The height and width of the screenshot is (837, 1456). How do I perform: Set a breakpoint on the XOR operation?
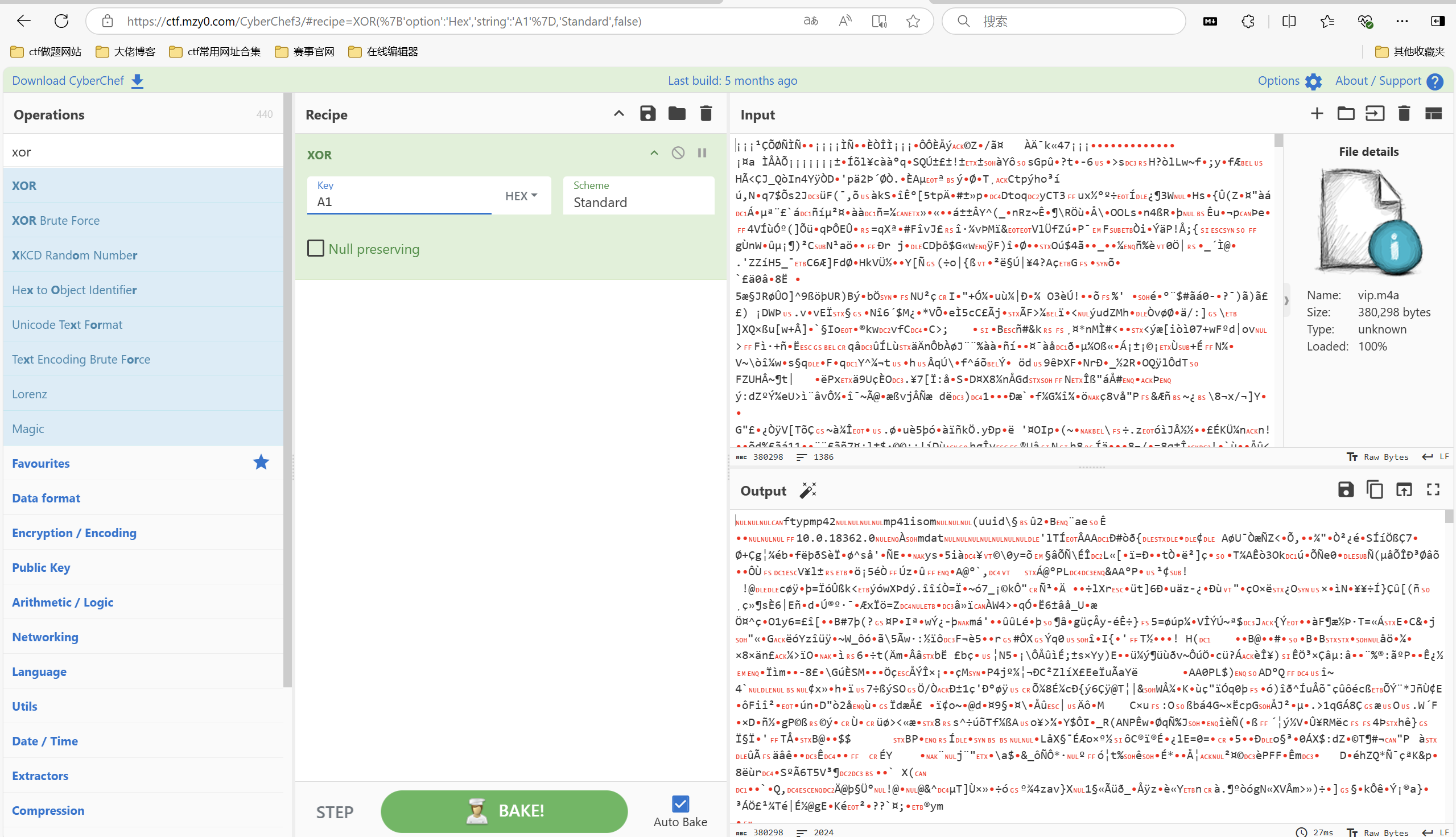point(702,153)
